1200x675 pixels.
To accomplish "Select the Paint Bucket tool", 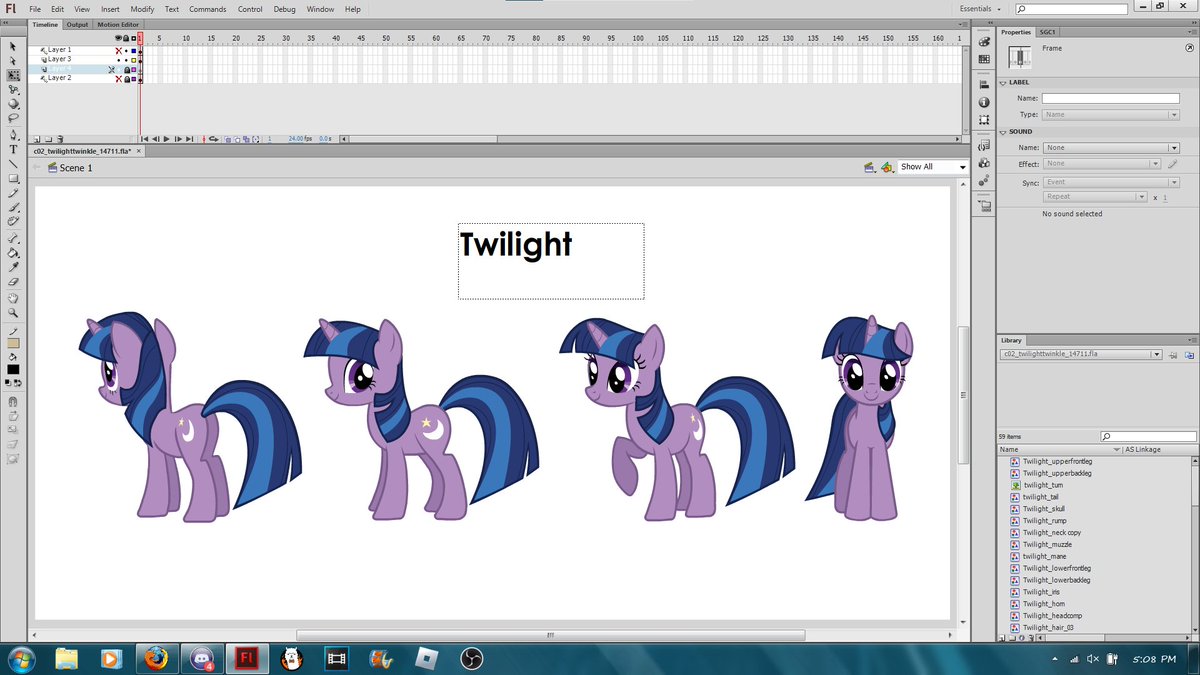I will click(x=13, y=253).
